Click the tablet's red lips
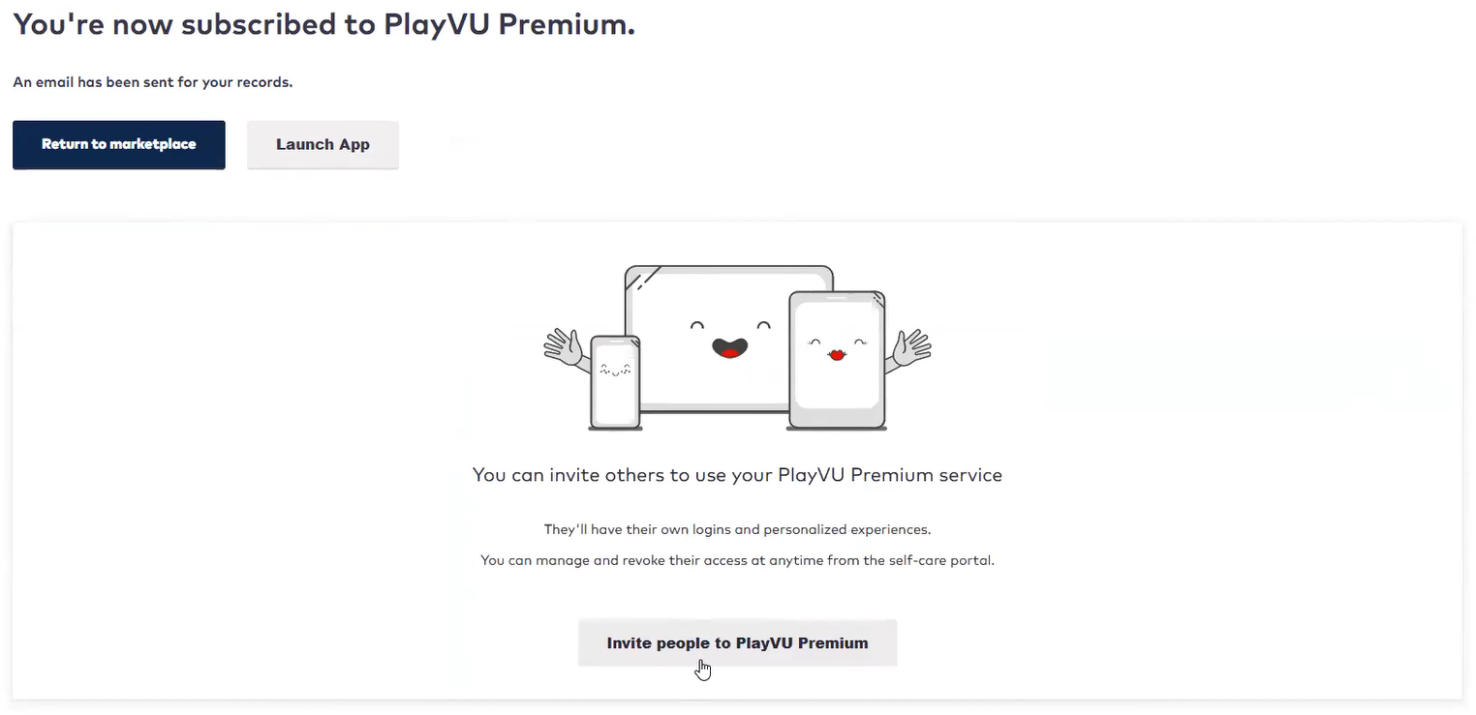The width and height of the screenshot is (1476, 715). click(837, 354)
